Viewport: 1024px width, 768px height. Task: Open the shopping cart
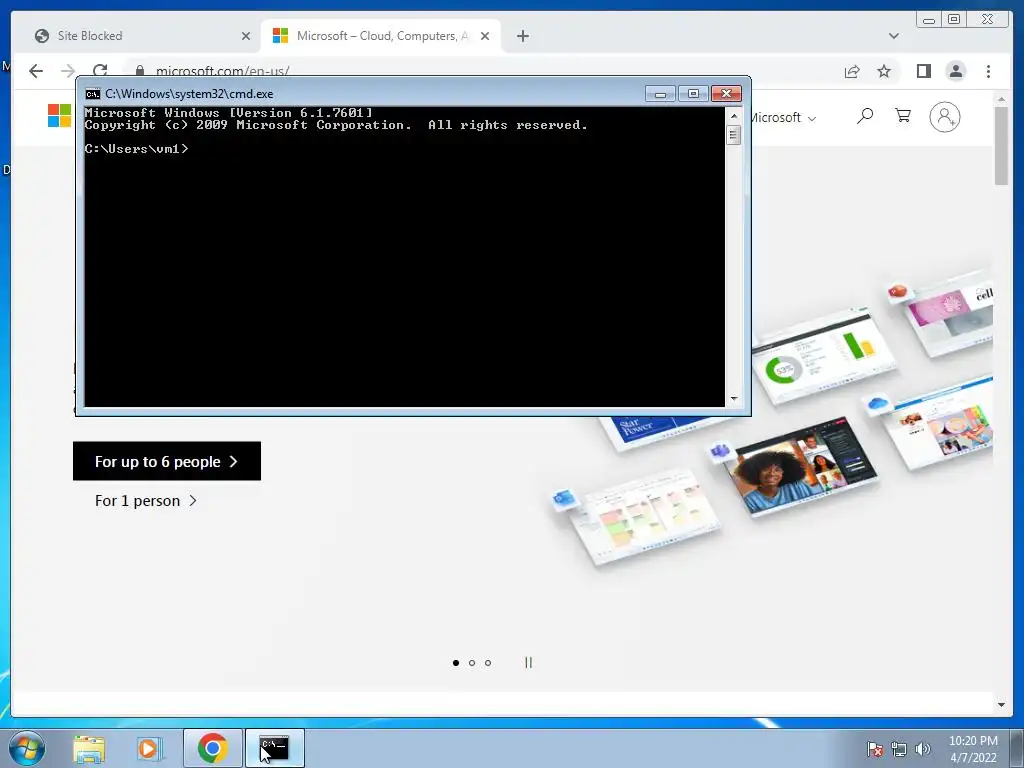coord(903,116)
